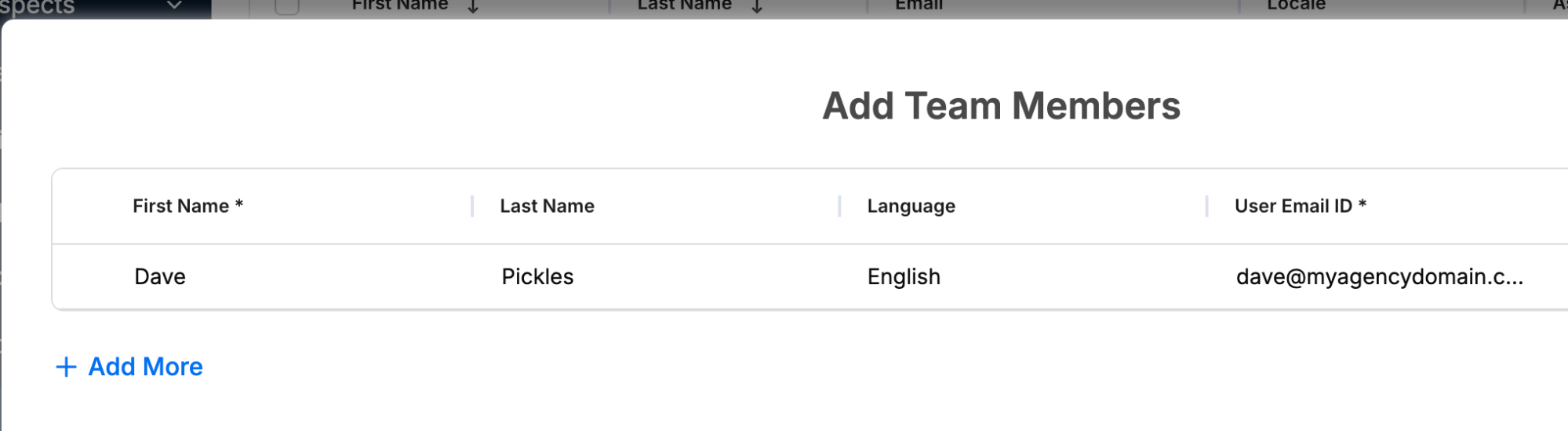The image size is (1568, 431).
Task: Click the Add Team Members heading
Action: 1001,106
